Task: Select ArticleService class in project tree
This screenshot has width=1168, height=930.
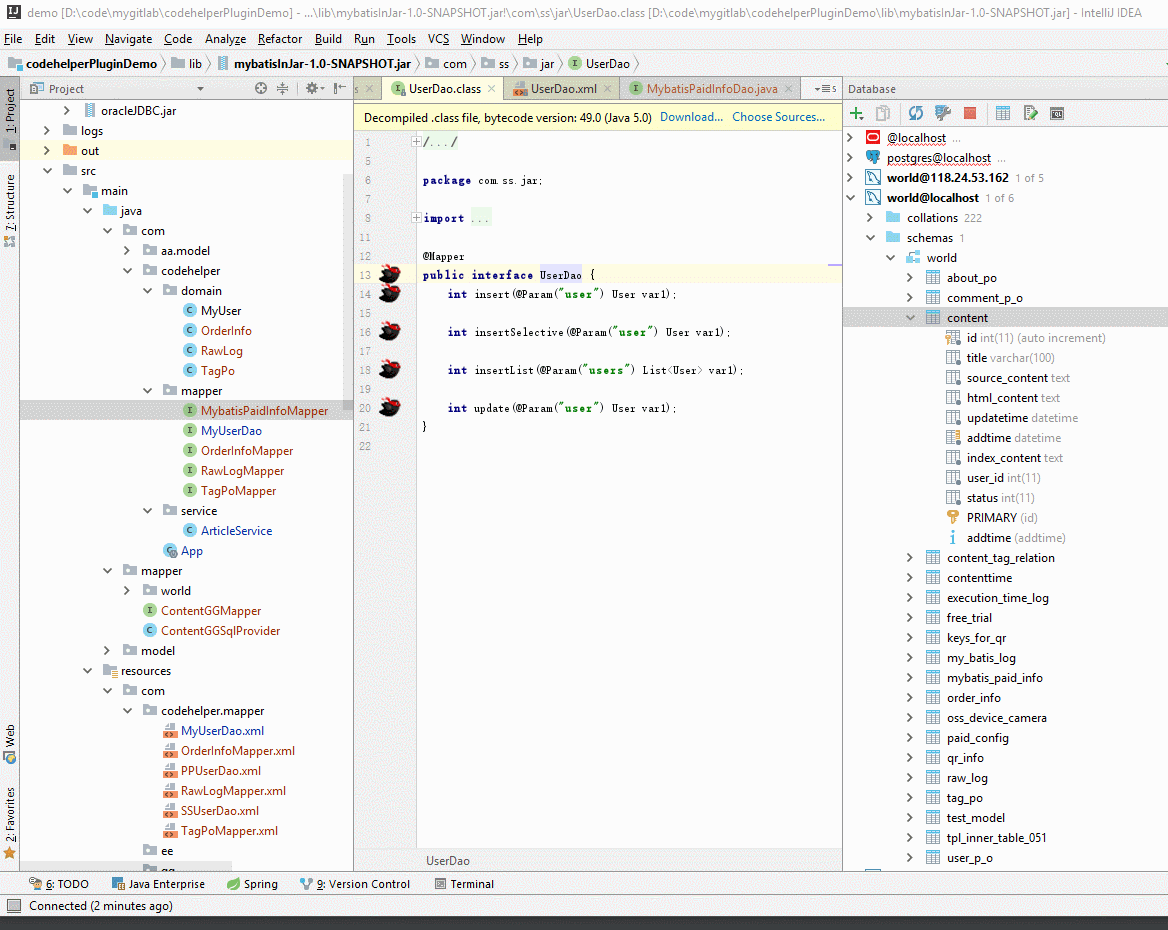Action: [236, 531]
